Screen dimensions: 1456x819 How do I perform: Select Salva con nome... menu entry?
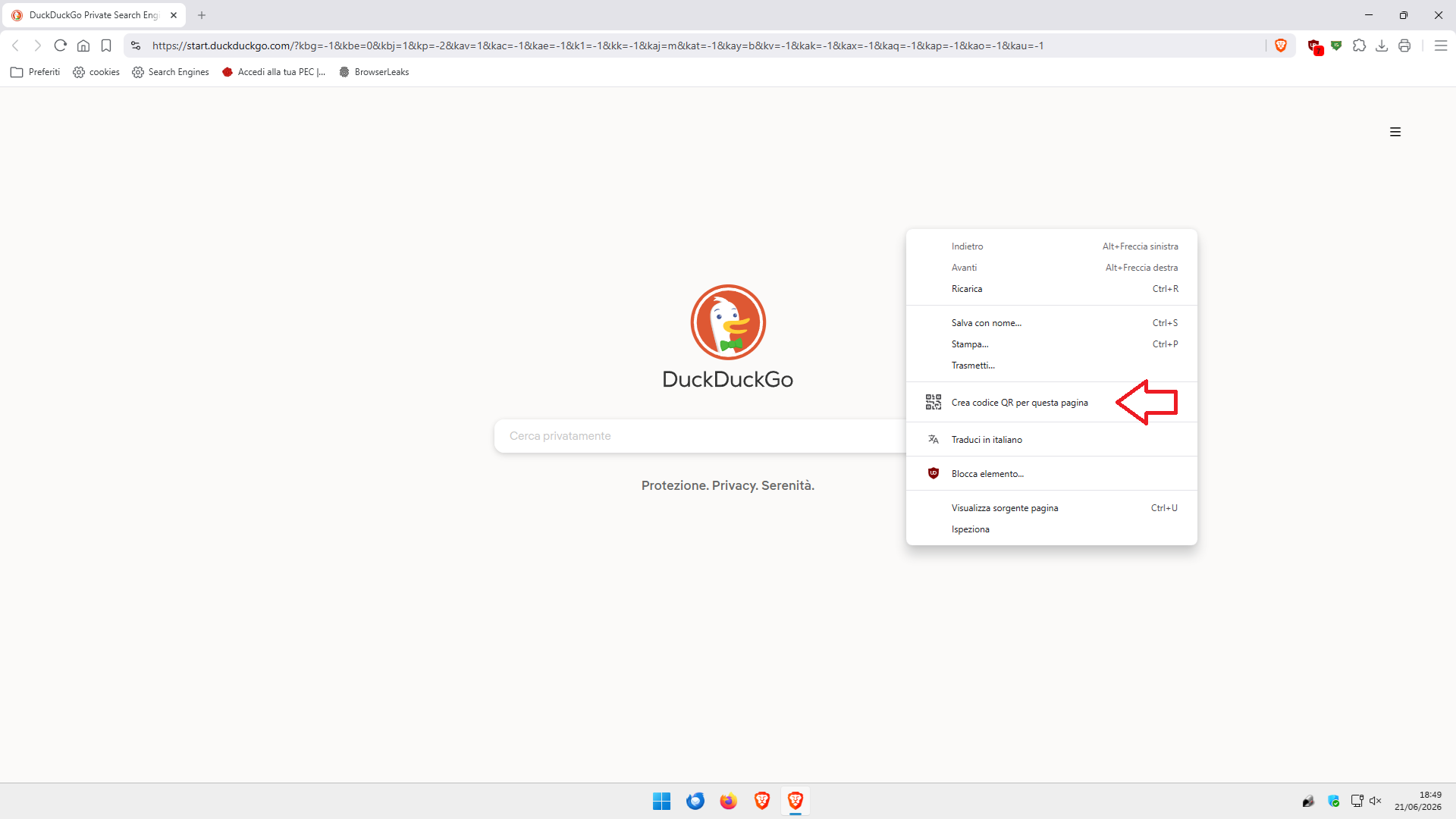pyautogui.click(x=1052, y=323)
